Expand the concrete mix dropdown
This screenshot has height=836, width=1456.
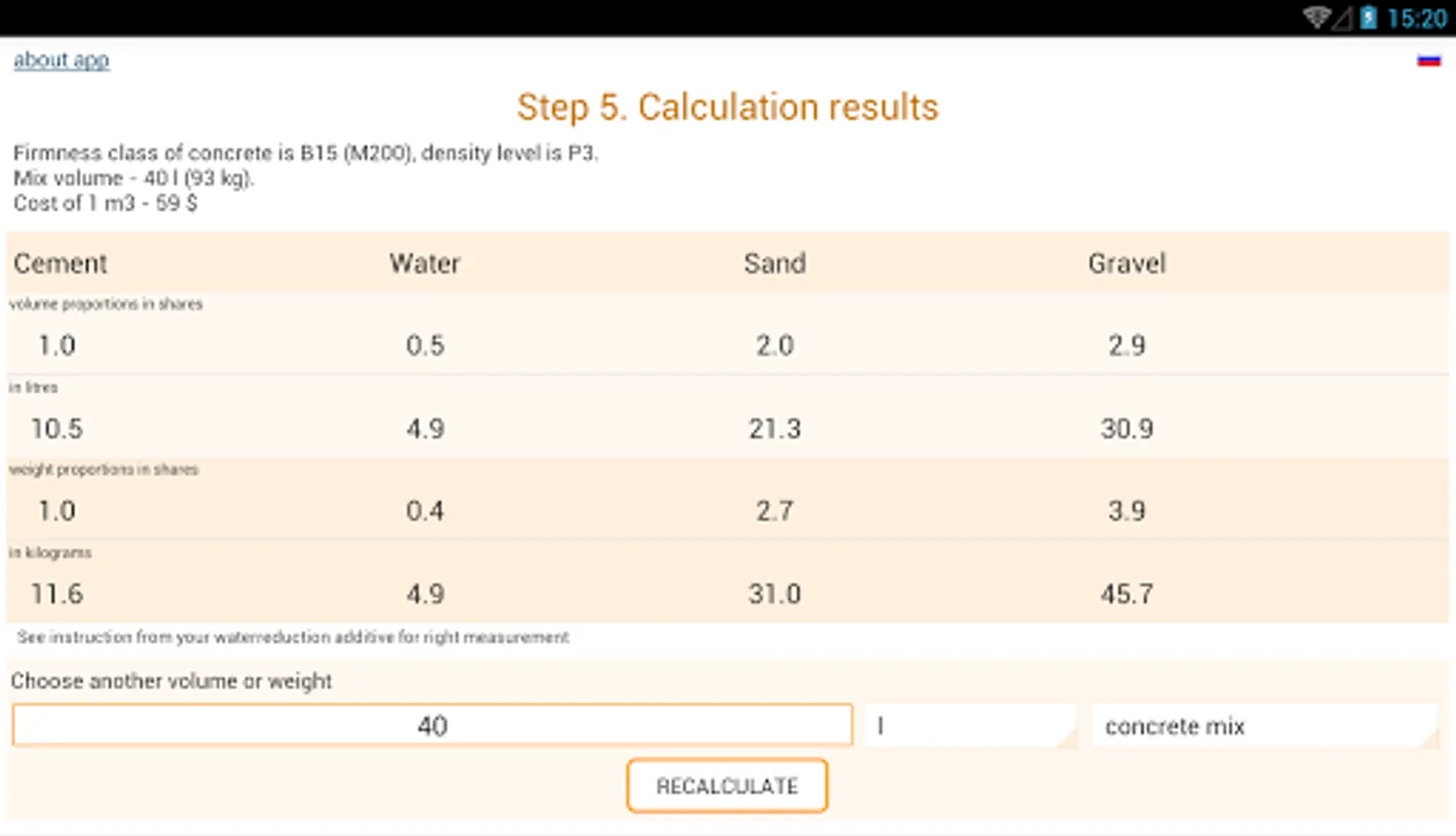[x=1265, y=725]
